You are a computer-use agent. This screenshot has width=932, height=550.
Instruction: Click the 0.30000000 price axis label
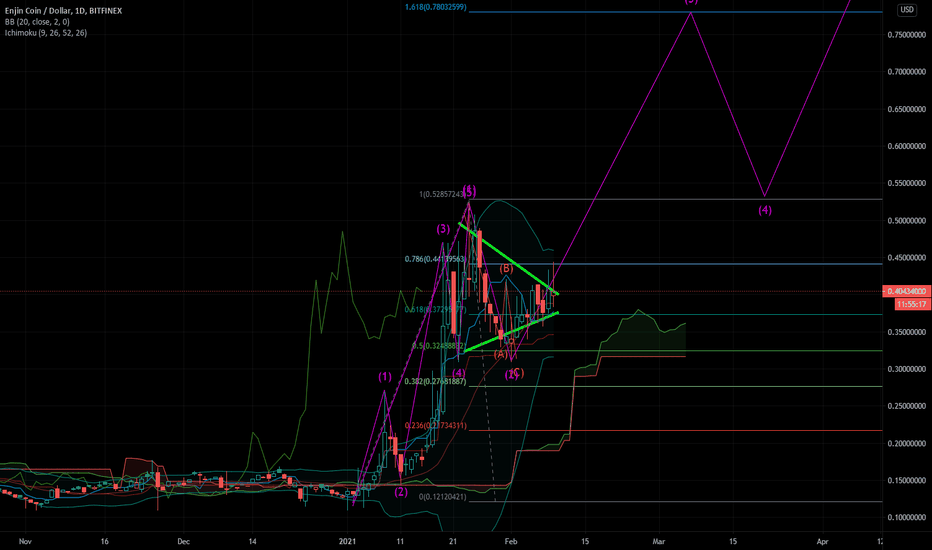click(906, 369)
